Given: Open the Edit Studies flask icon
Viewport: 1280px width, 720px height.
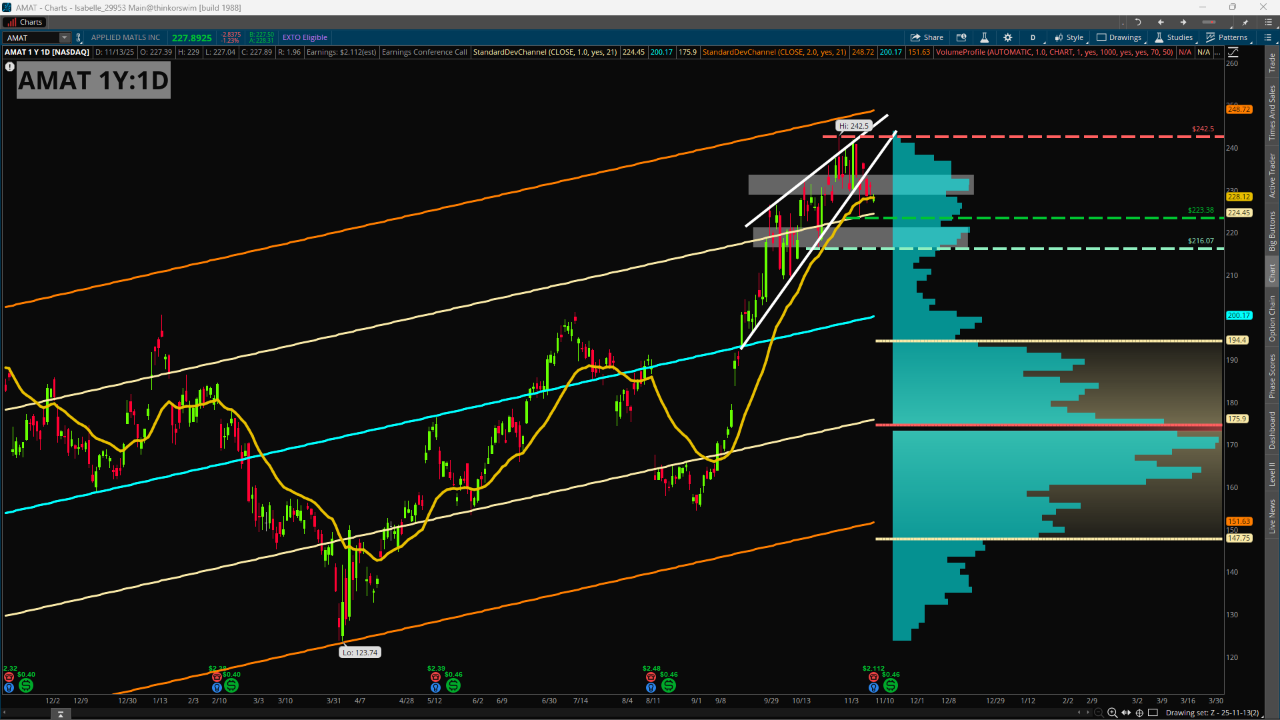Looking at the screenshot, I should pyautogui.click(x=983, y=37).
